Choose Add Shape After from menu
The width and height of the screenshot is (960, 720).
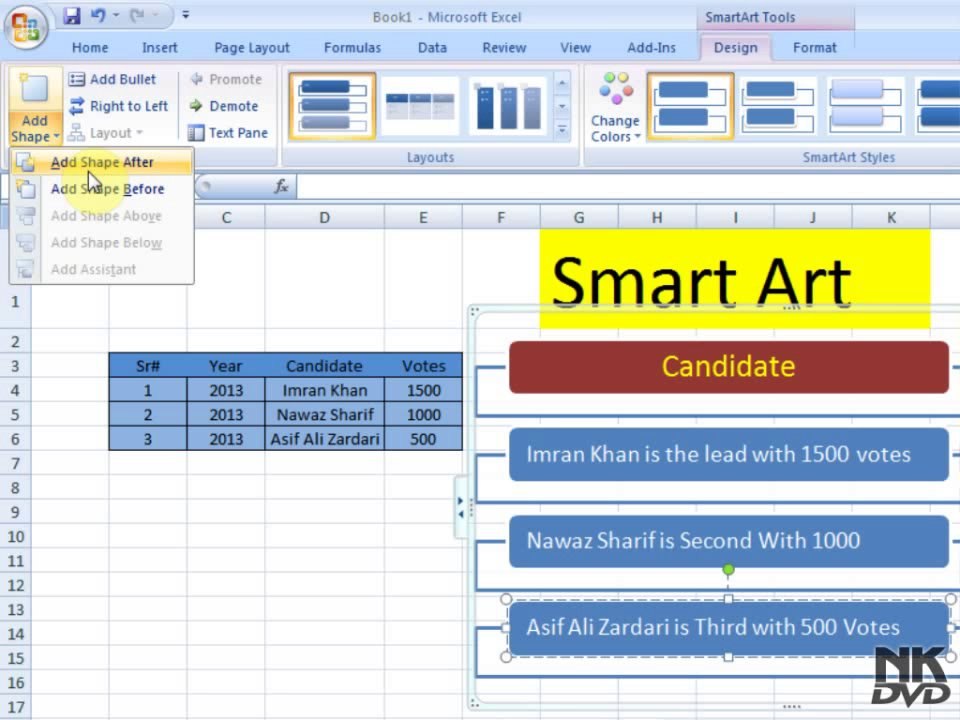102,162
